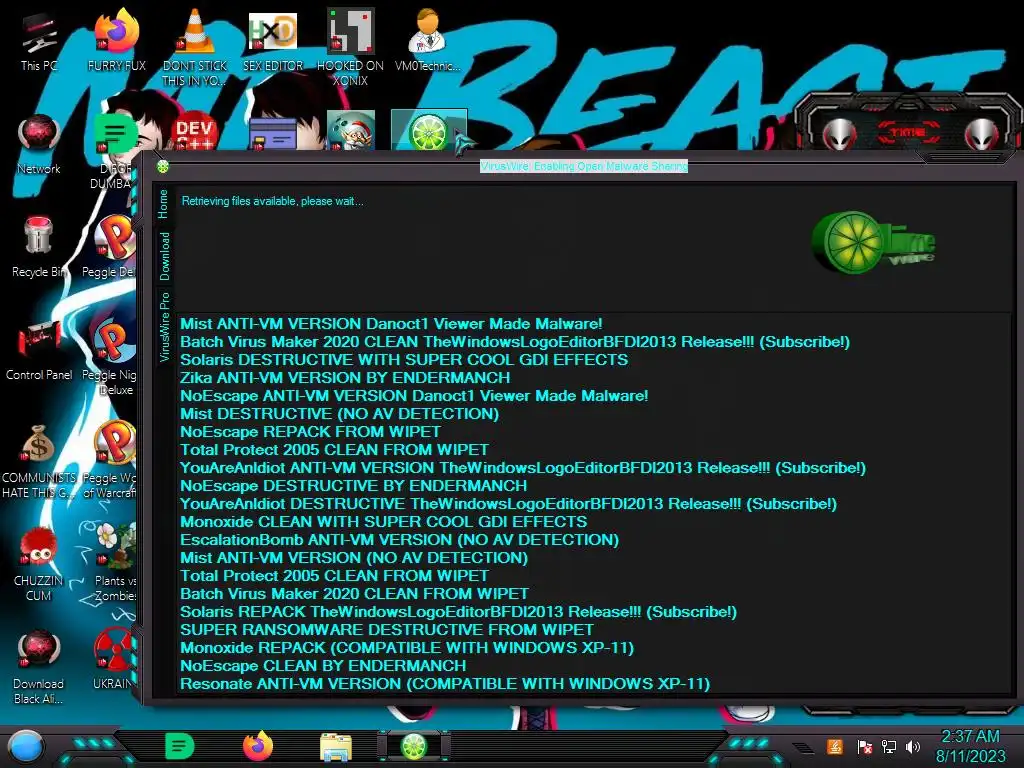Select YouAreAnIdiot DESTRUCTIVE entry
This screenshot has width=1024, height=768.
508,504
